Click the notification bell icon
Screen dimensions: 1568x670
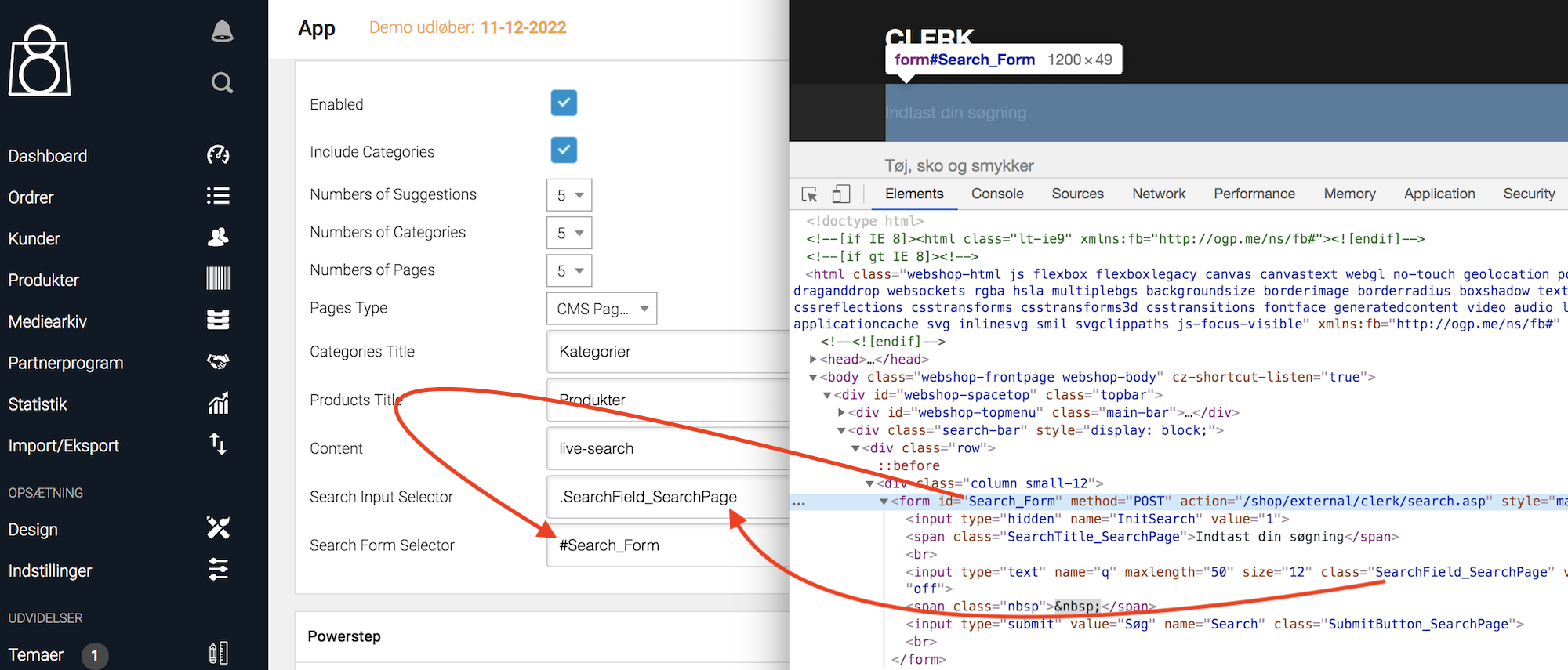click(222, 31)
